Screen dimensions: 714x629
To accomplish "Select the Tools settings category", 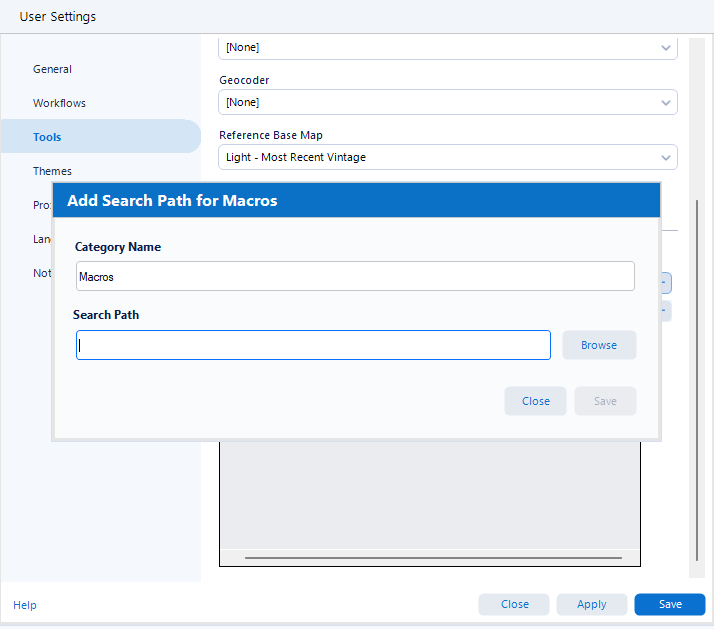I will coord(47,137).
